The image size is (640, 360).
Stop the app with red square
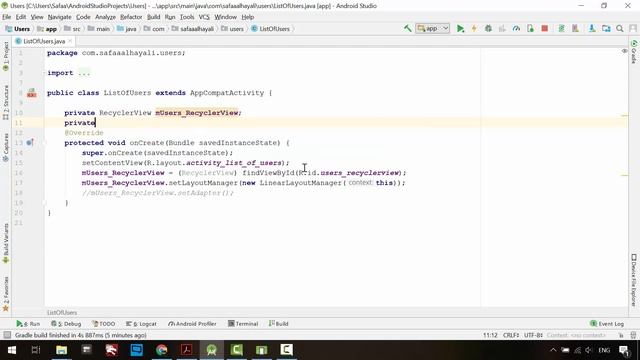(544, 29)
